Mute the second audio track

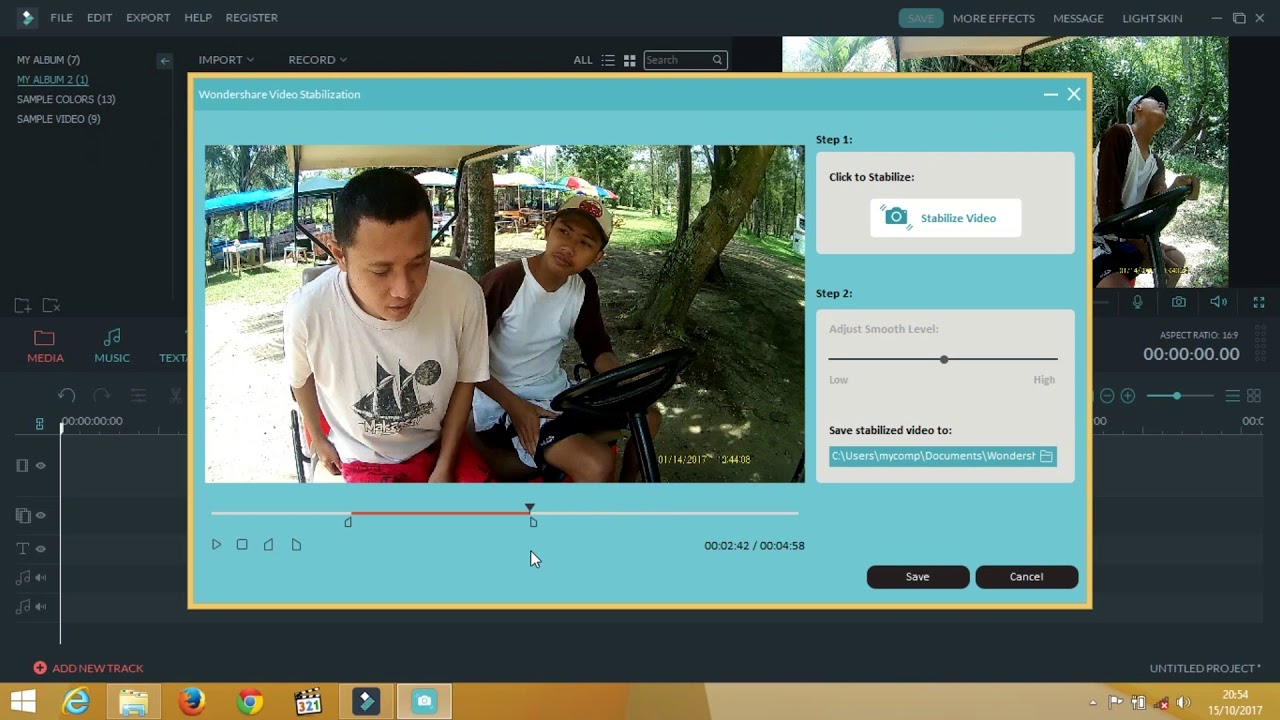tap(41, 607)
